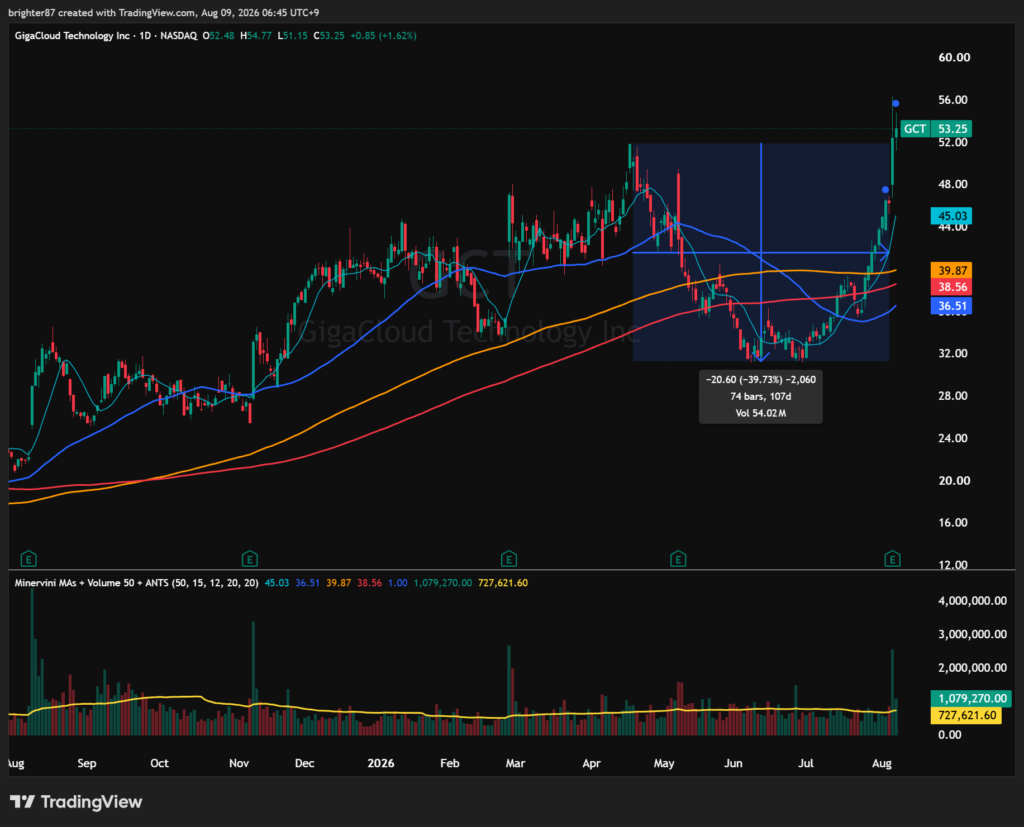Click the 16.00 price axis label
Image resolution: width=1024 pixels, height=827 pixels.
(x=953, y=523)
